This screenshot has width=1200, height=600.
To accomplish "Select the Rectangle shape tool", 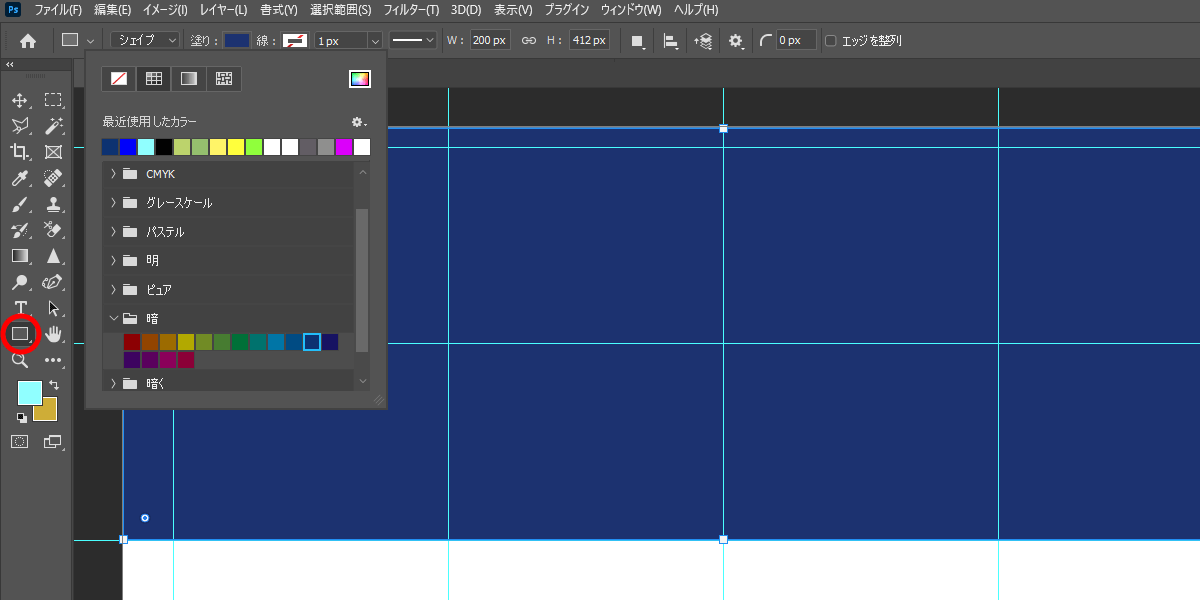I will point(20,334).
